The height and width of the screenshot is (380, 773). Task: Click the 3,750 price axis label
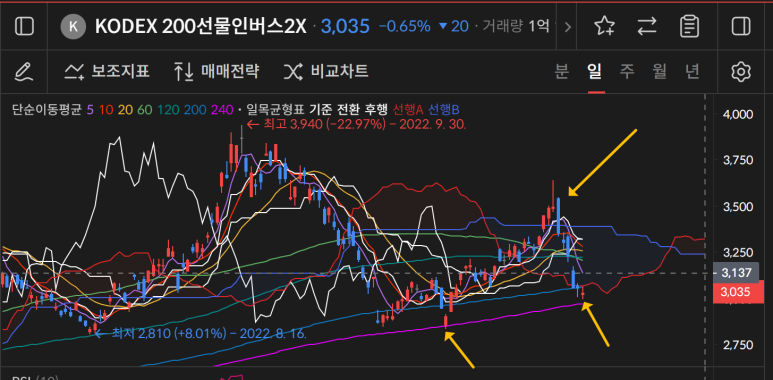pyautogui.click(x=737, y=161)
